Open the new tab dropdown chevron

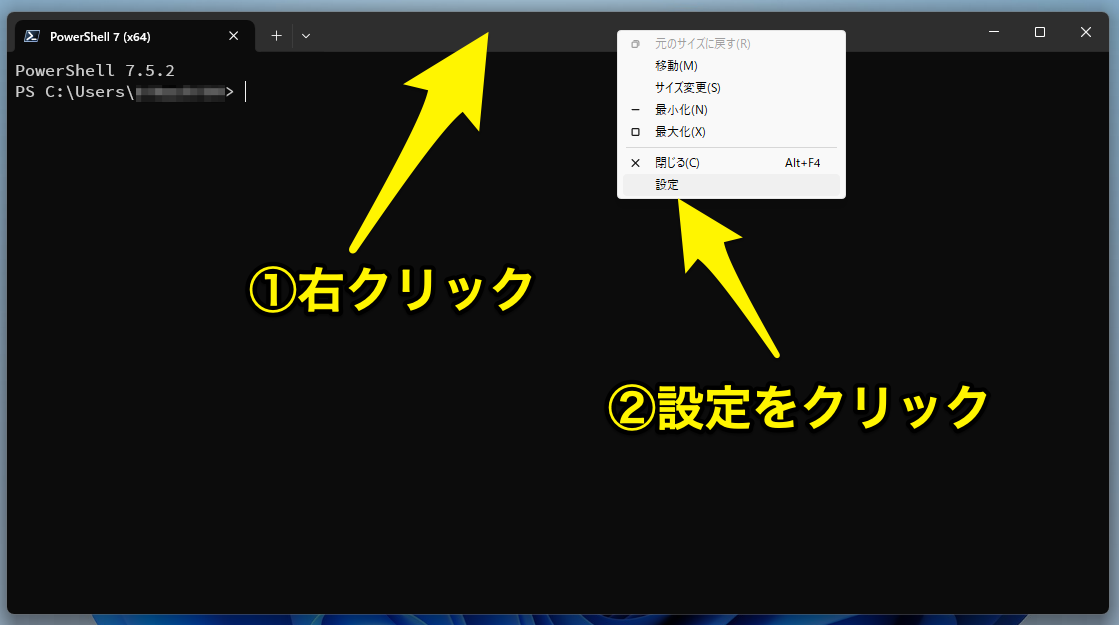(305, 35)
